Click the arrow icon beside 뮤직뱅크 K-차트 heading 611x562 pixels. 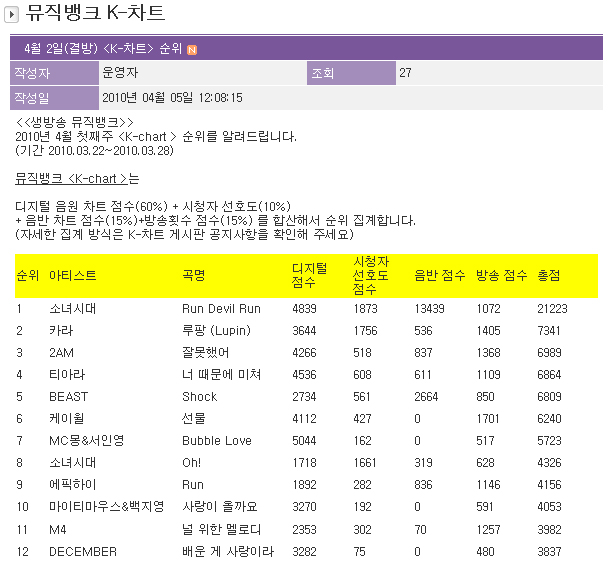11,15
